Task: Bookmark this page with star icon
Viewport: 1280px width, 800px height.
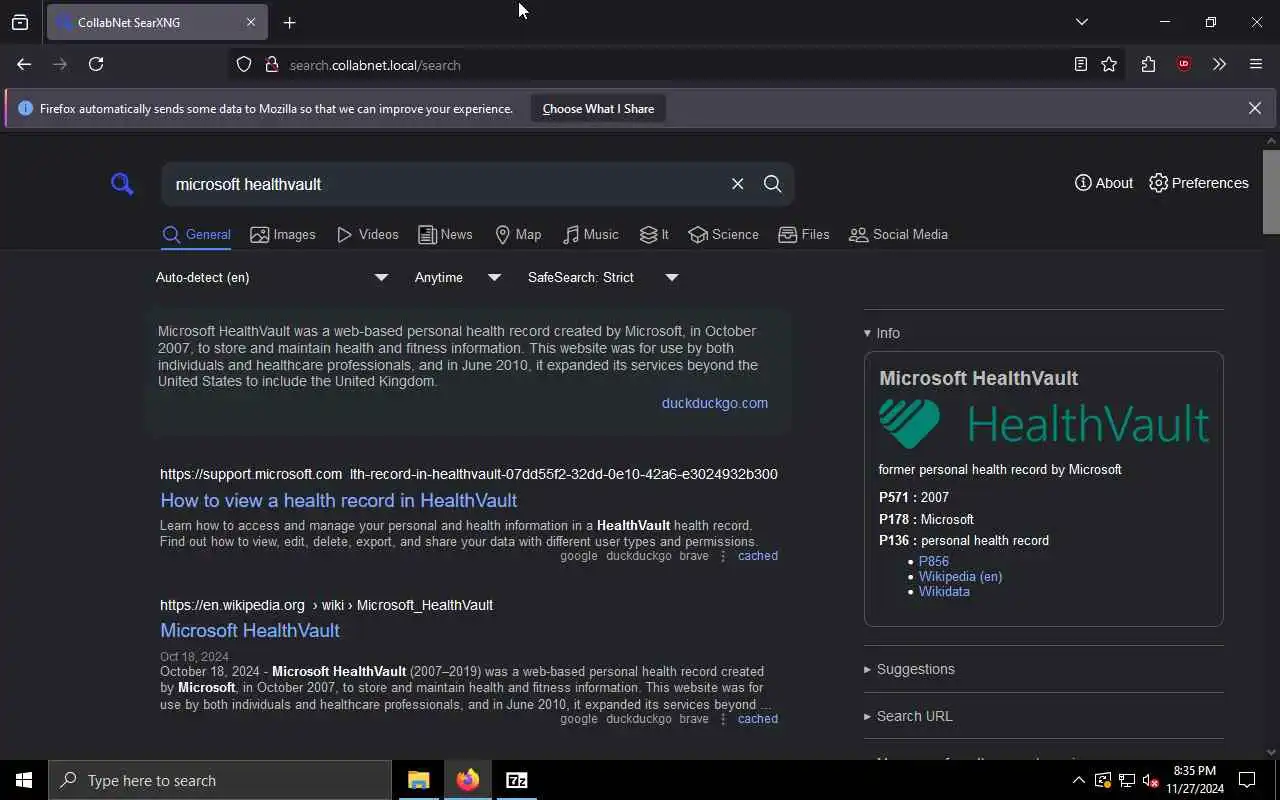Action: 1109,64
